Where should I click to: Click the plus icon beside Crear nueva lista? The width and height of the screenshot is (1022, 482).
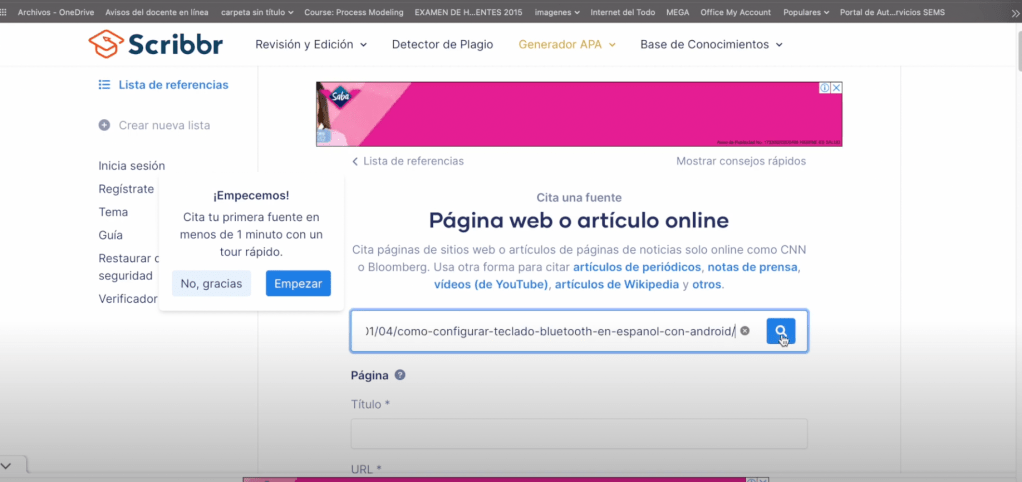pos(104,125)
